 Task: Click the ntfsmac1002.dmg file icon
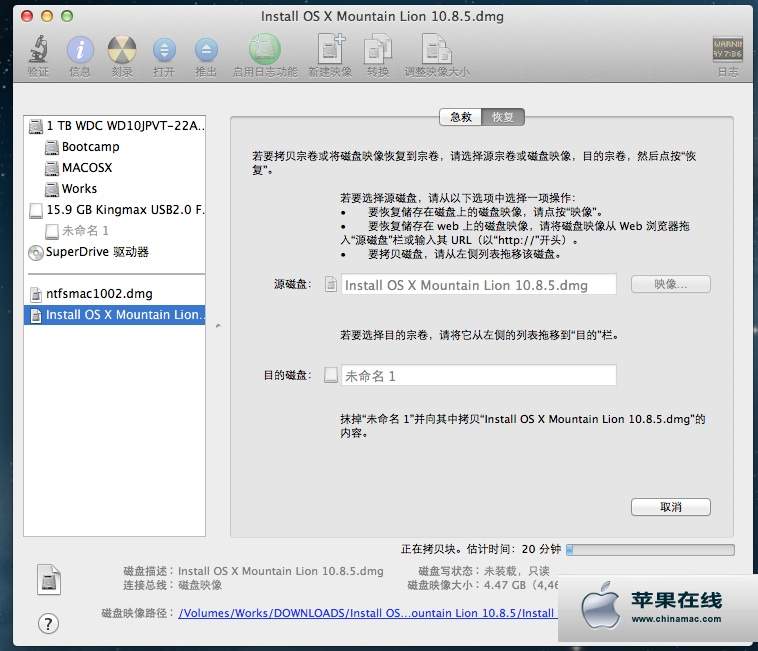tap(36, 294)
